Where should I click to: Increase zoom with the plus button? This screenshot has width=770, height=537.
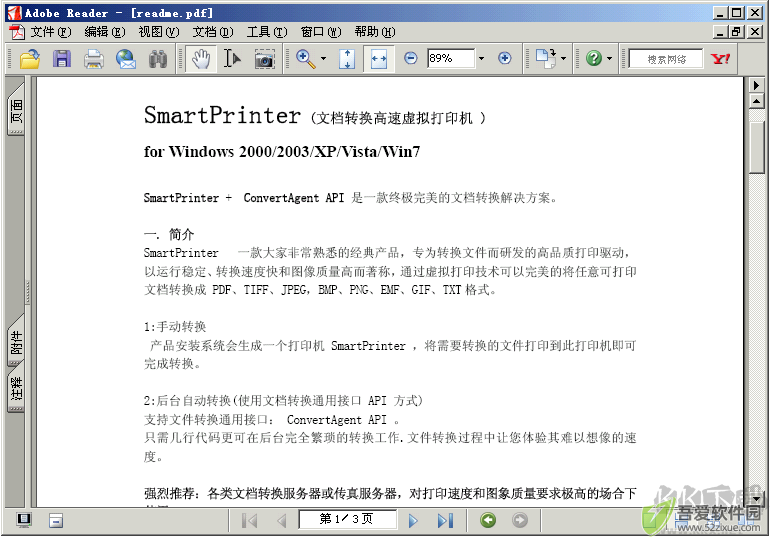point(504,58)
